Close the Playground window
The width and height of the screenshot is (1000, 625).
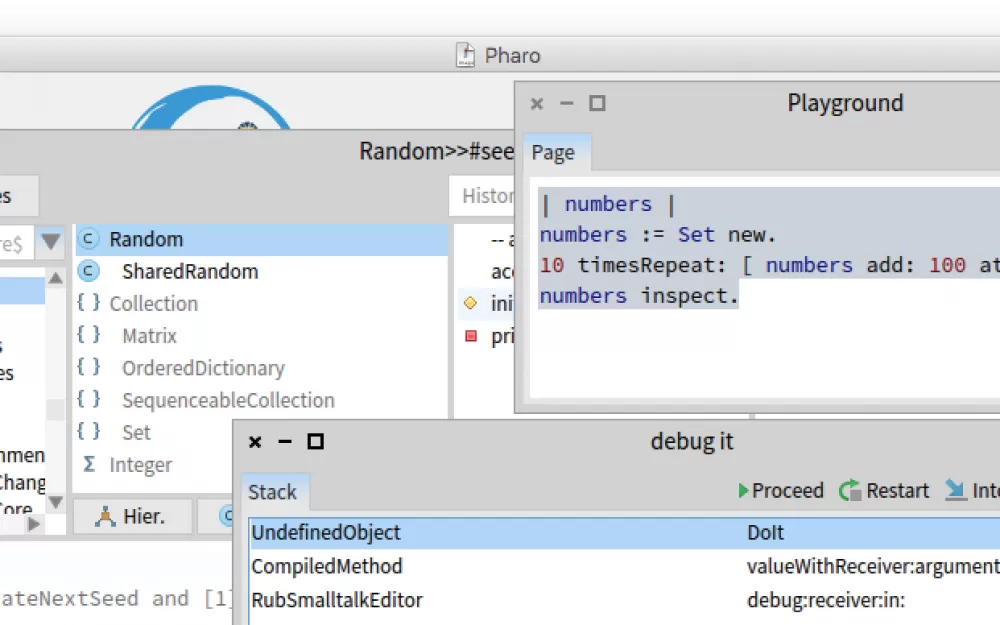537,103
